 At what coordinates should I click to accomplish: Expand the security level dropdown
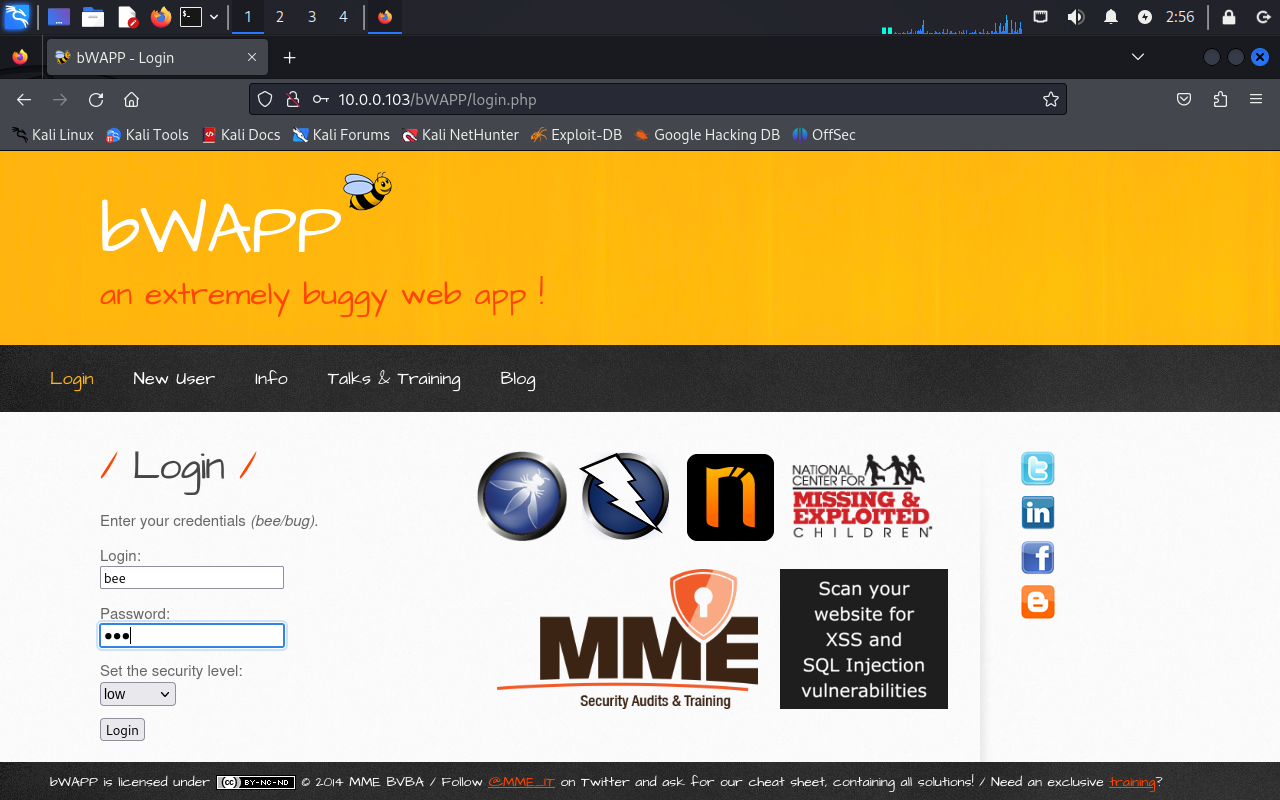click(138, 694)
